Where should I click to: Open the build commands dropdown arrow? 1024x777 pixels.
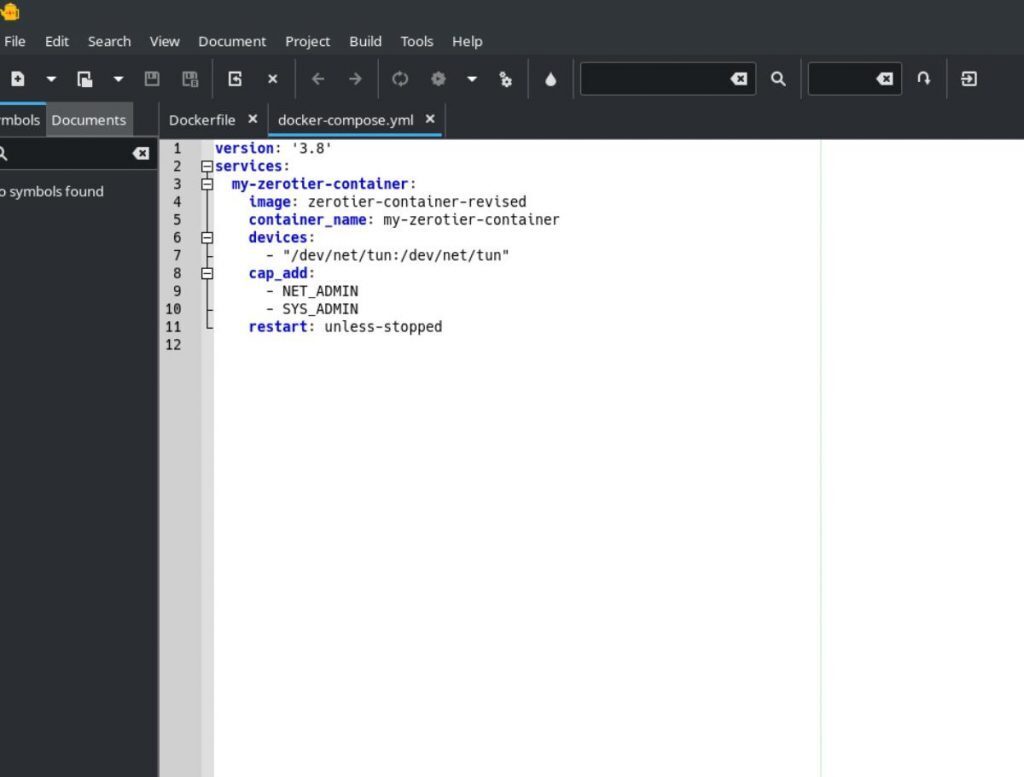point(471,78)
